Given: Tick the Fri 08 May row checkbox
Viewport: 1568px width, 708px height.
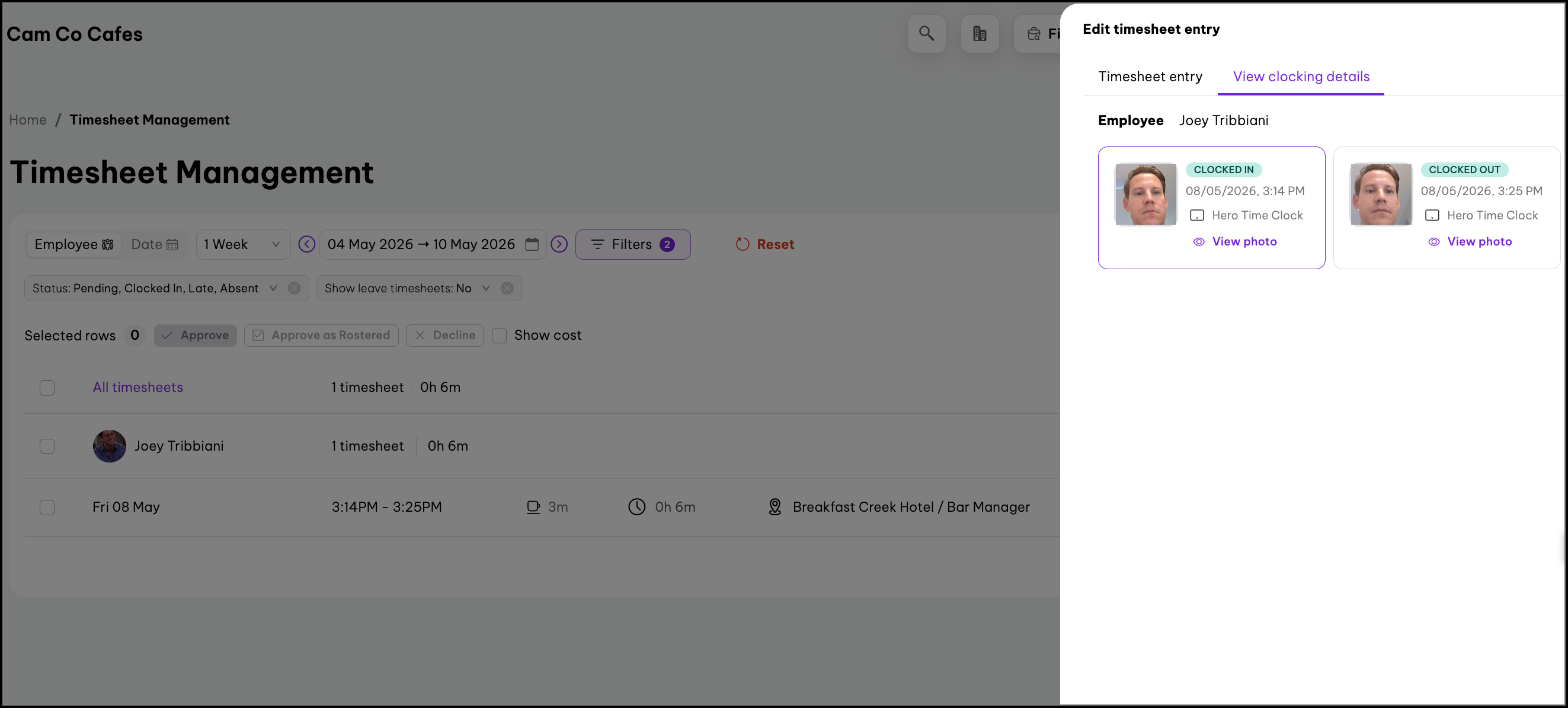Looking at the screenshot, I should pos(47,507).
